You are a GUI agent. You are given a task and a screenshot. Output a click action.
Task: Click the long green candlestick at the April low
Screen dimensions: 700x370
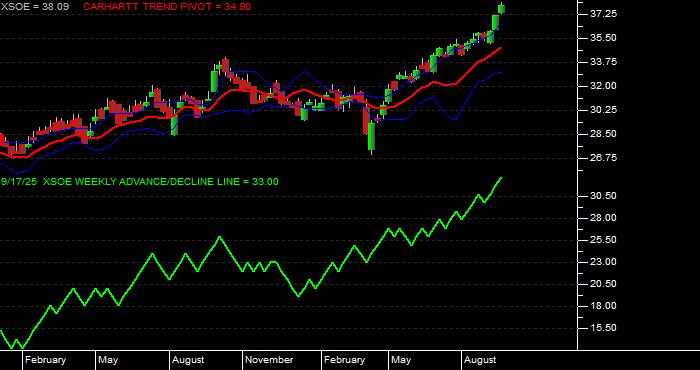tap(371, 137)
